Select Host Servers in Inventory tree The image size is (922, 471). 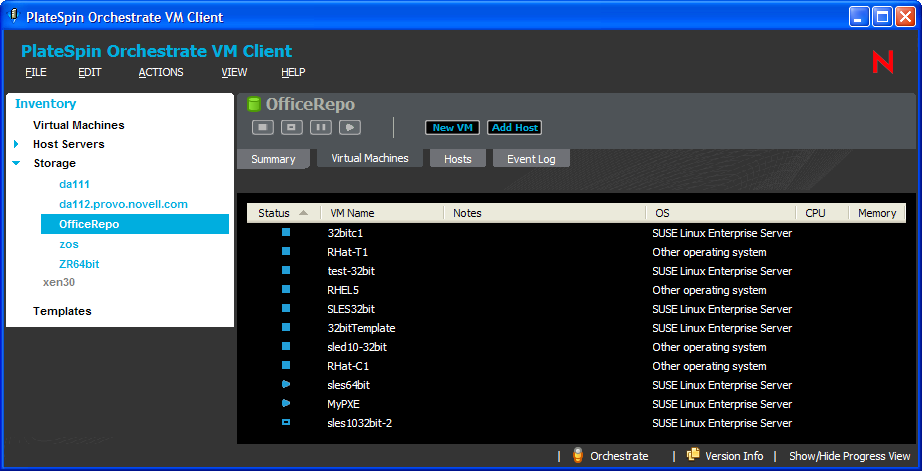tap(69, 144)
